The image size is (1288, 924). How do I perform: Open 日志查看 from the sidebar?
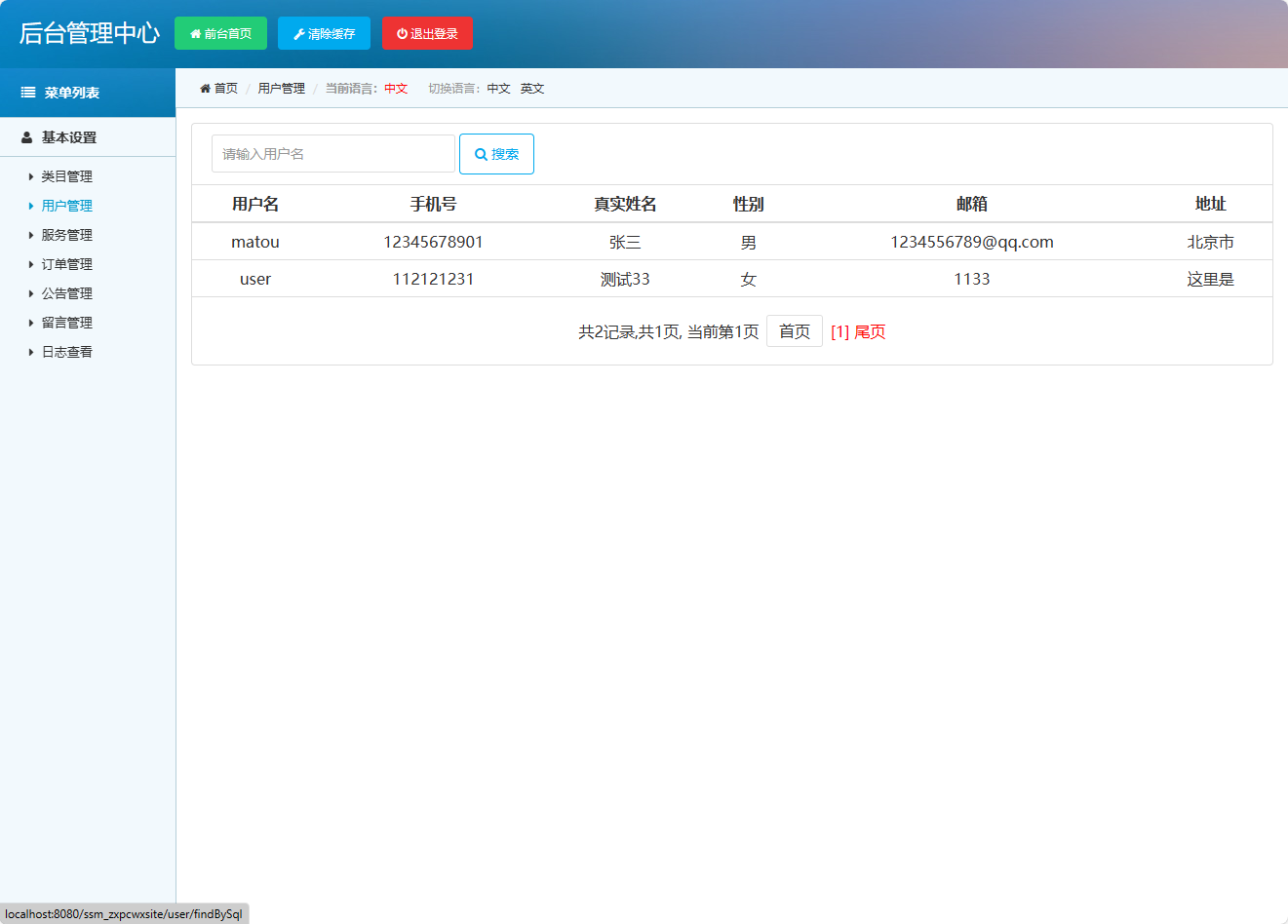point(66,351)
